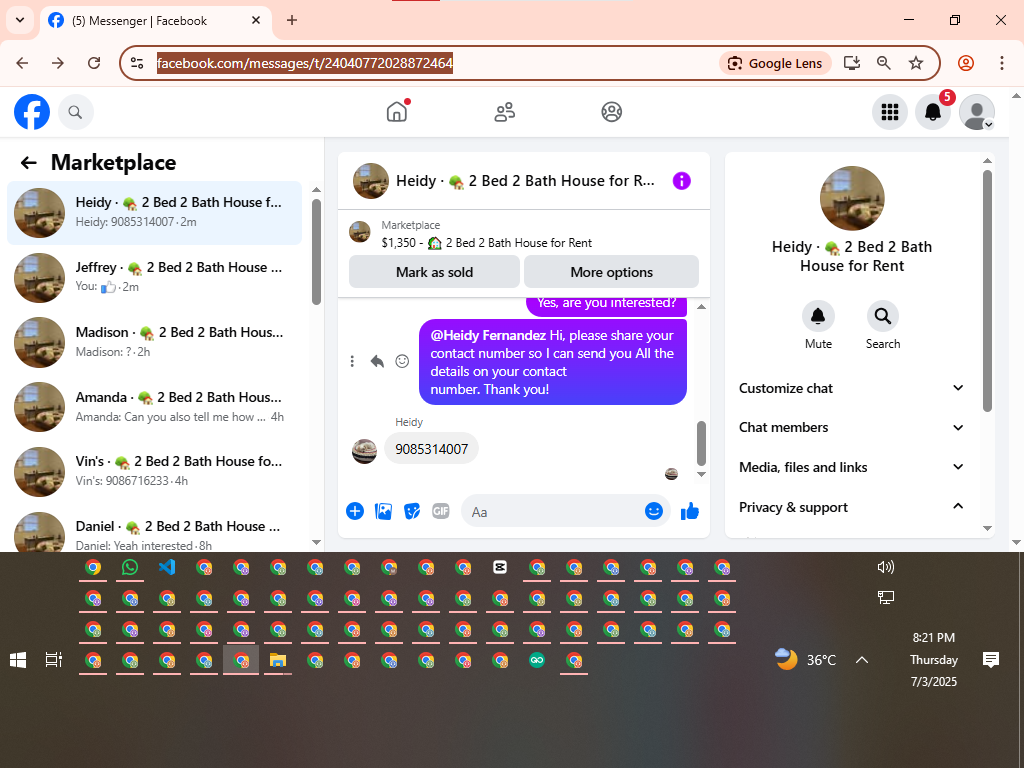Image resolution: width=1024 pixels, height=768 pixels.
Task: Click the 9085314007 message bubble
Action: click(432, 449)
